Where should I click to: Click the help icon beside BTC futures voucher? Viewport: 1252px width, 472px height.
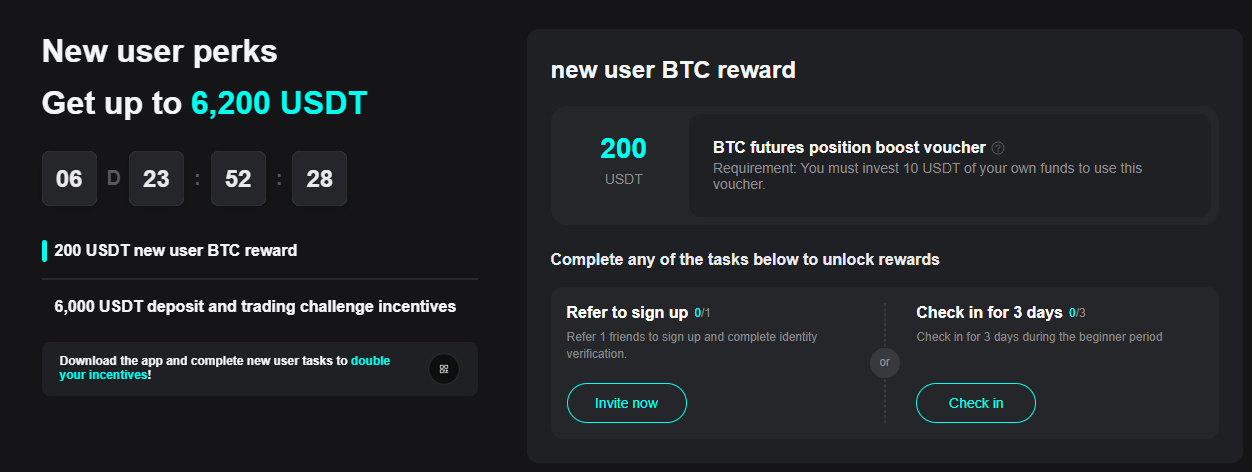pos(998,148)
